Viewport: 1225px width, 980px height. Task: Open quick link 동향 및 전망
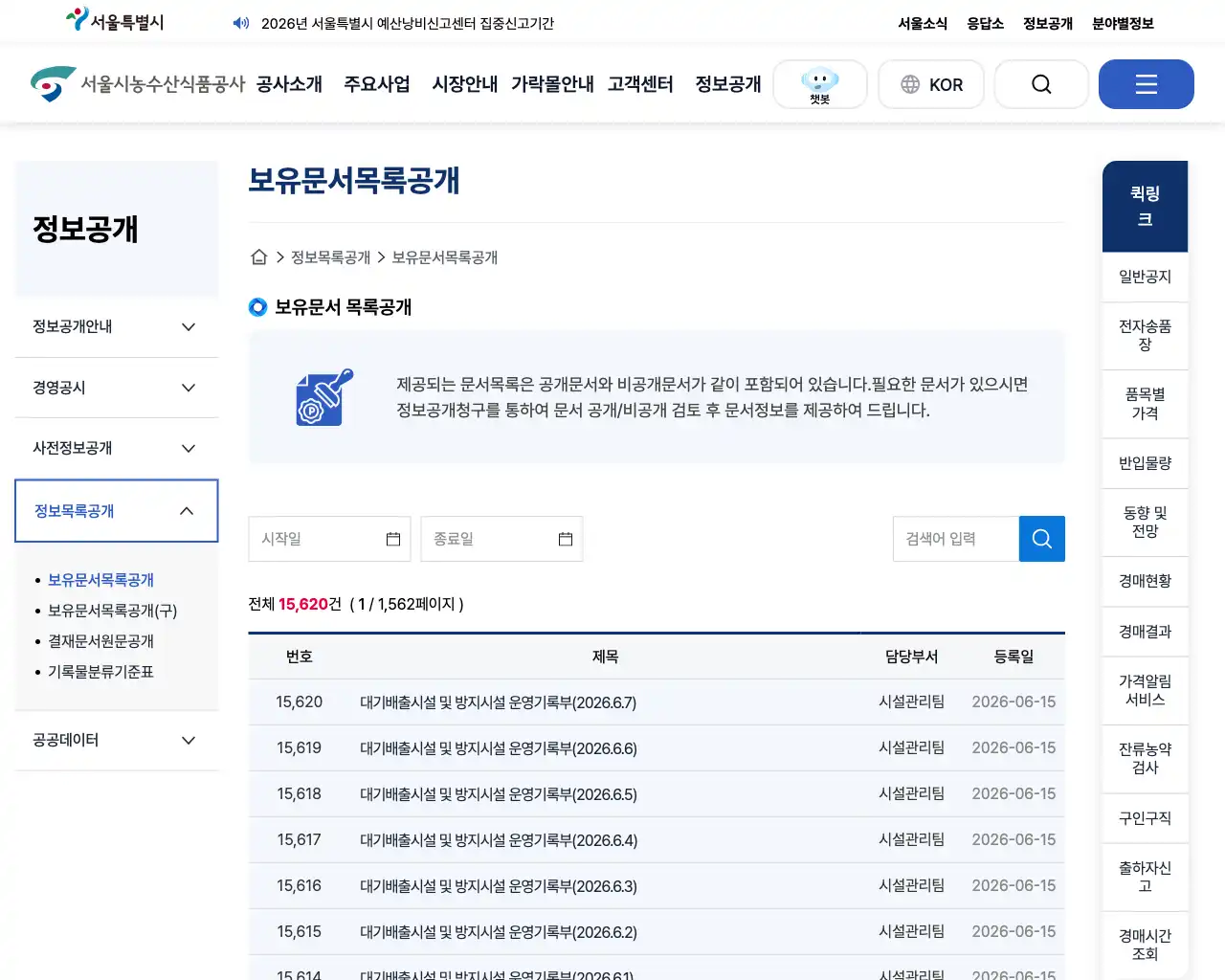click(1146, 523)
